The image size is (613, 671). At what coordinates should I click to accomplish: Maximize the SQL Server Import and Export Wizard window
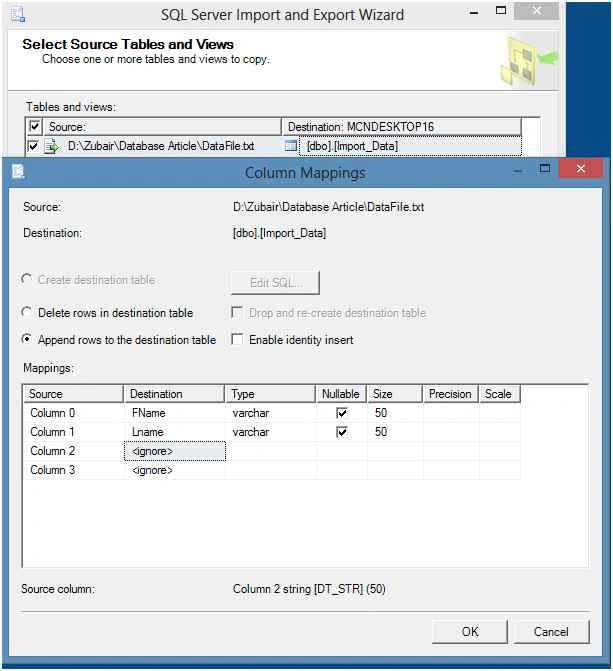(500, 10)
